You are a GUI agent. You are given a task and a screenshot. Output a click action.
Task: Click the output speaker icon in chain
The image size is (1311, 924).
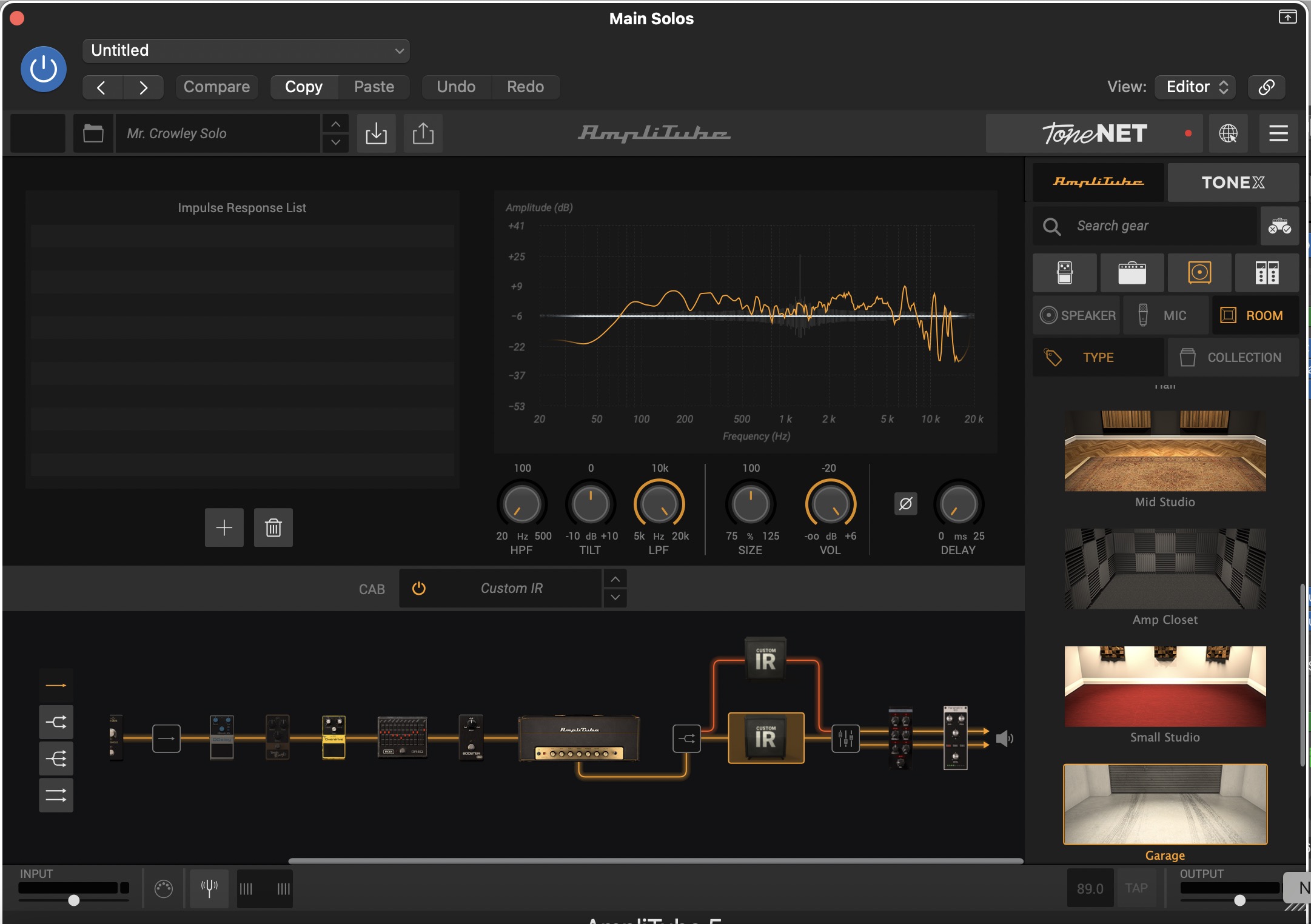tap(1004, 738)
